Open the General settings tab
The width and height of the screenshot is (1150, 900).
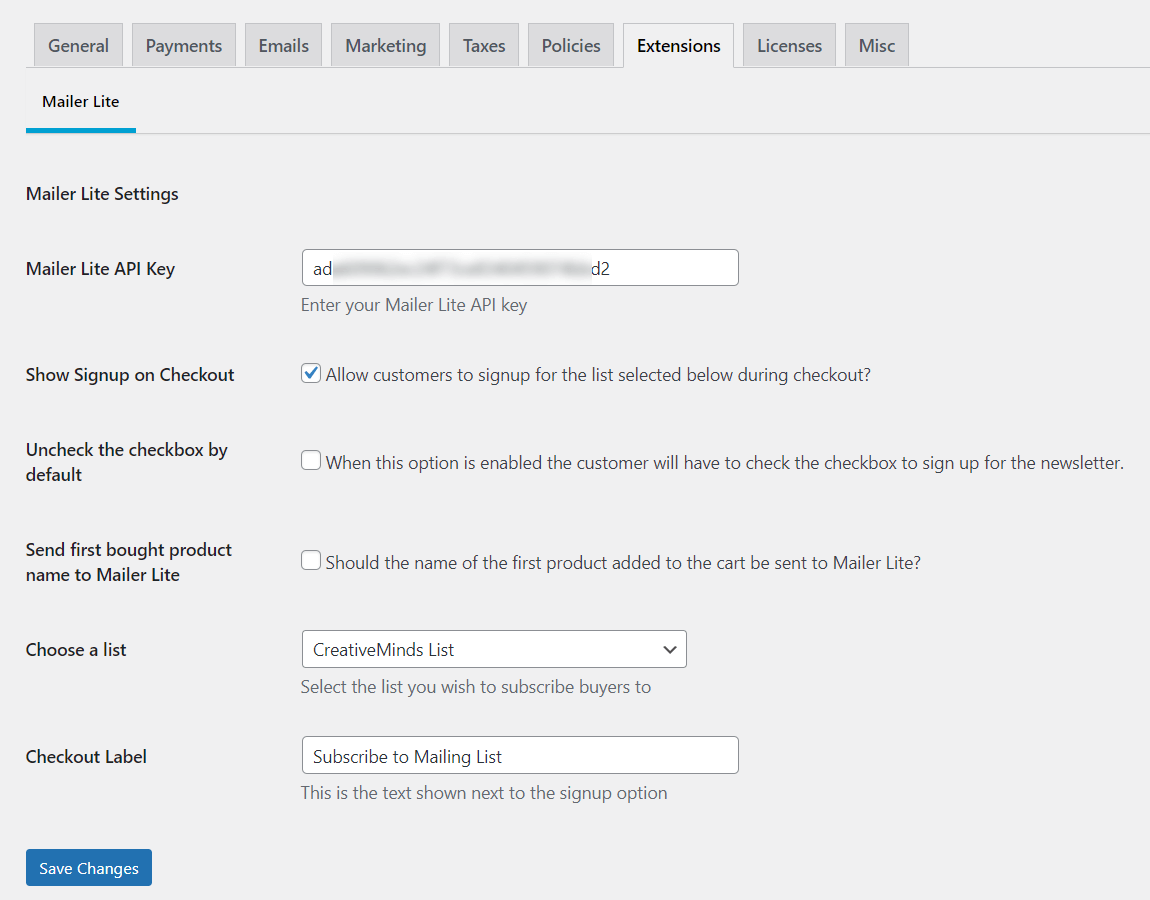[x=78, y=46]
